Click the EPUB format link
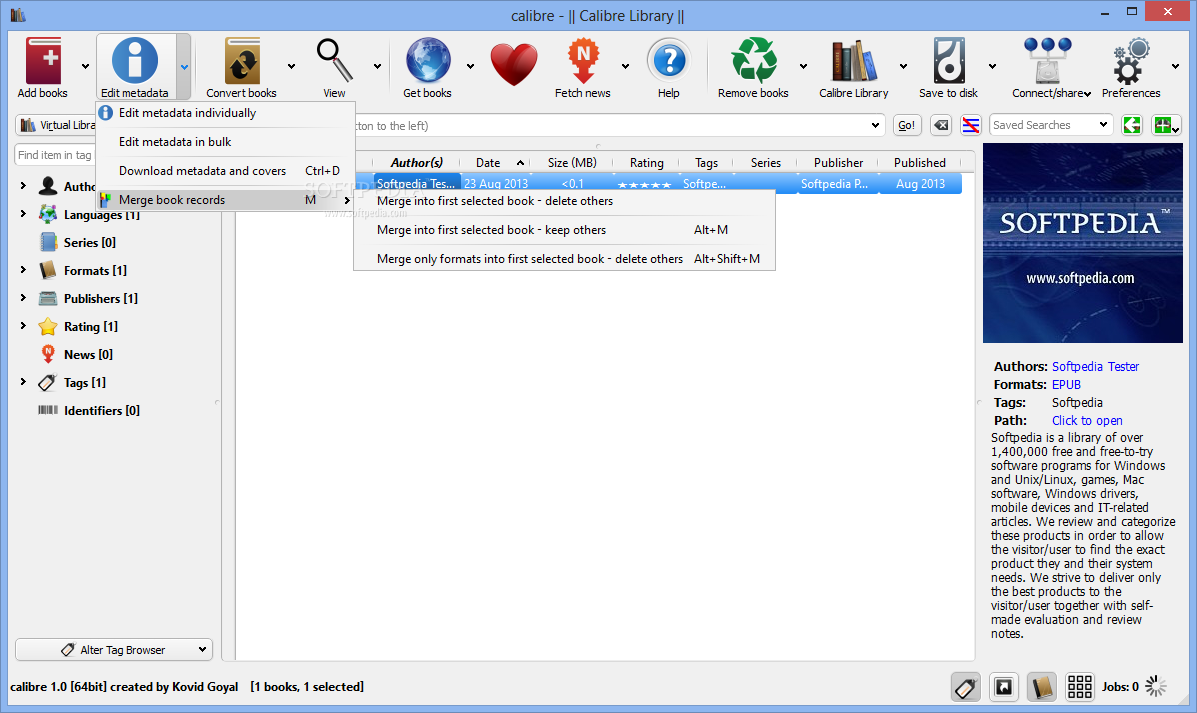The image size is (1197, 713). tap(1066, 385)
